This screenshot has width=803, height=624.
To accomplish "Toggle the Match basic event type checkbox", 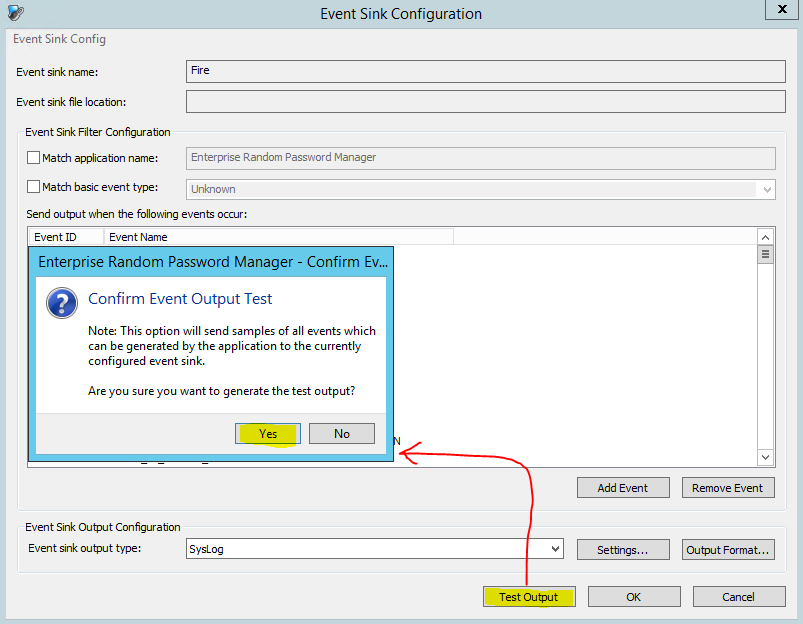I will pyautogui.click(x=34, y=186).
